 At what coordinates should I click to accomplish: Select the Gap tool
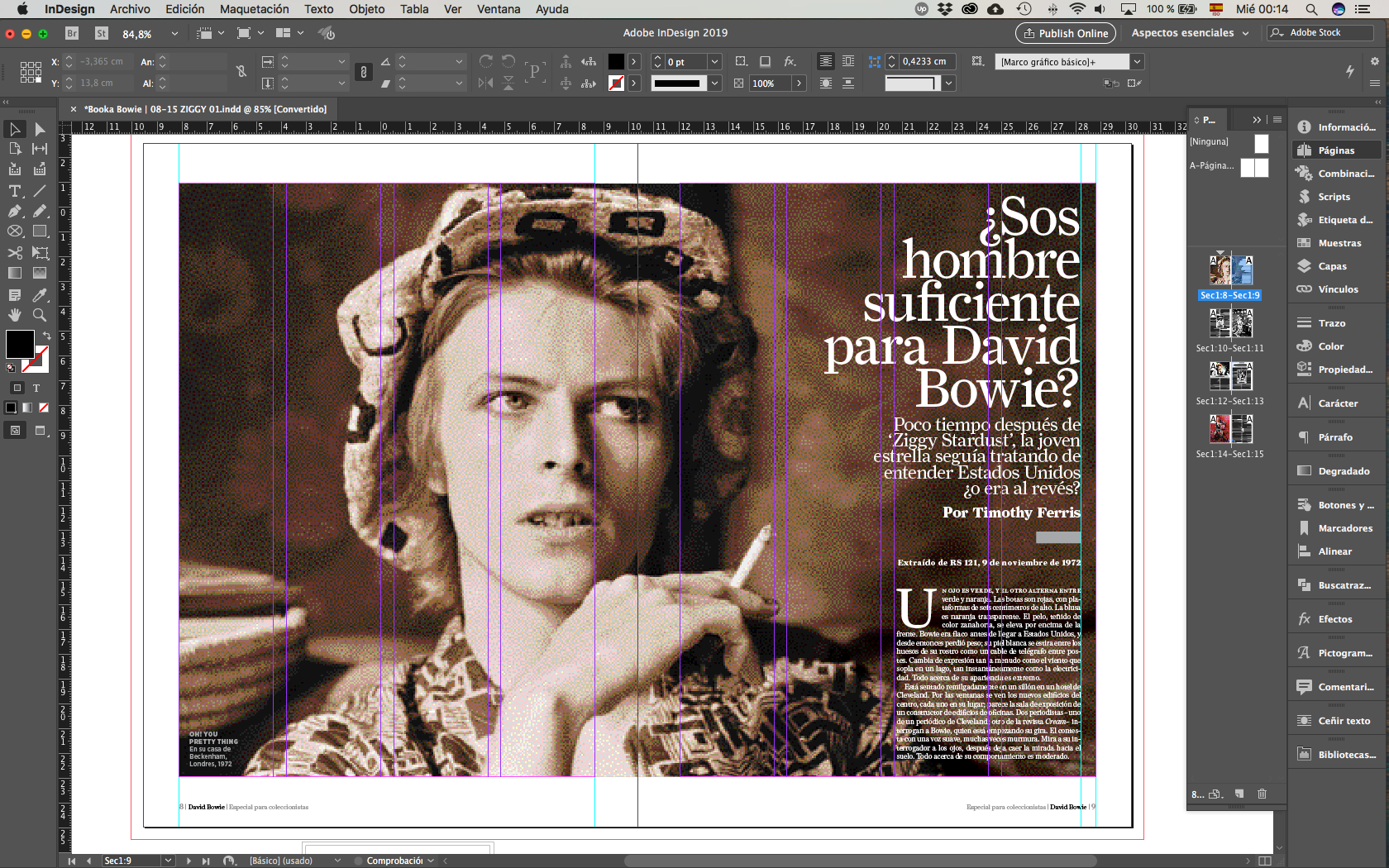click(40, 149)
